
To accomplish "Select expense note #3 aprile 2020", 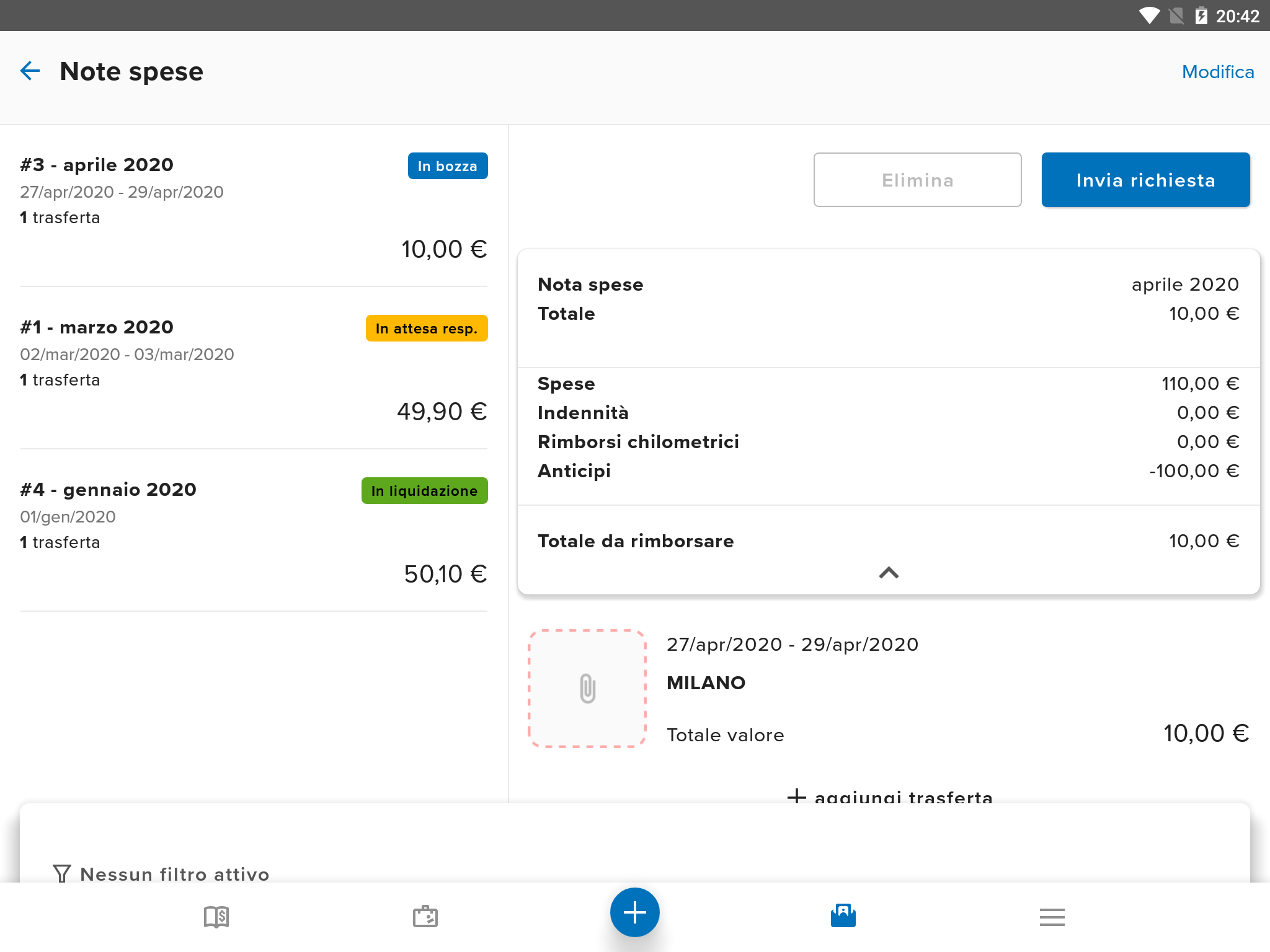I will tap(254, 207).
